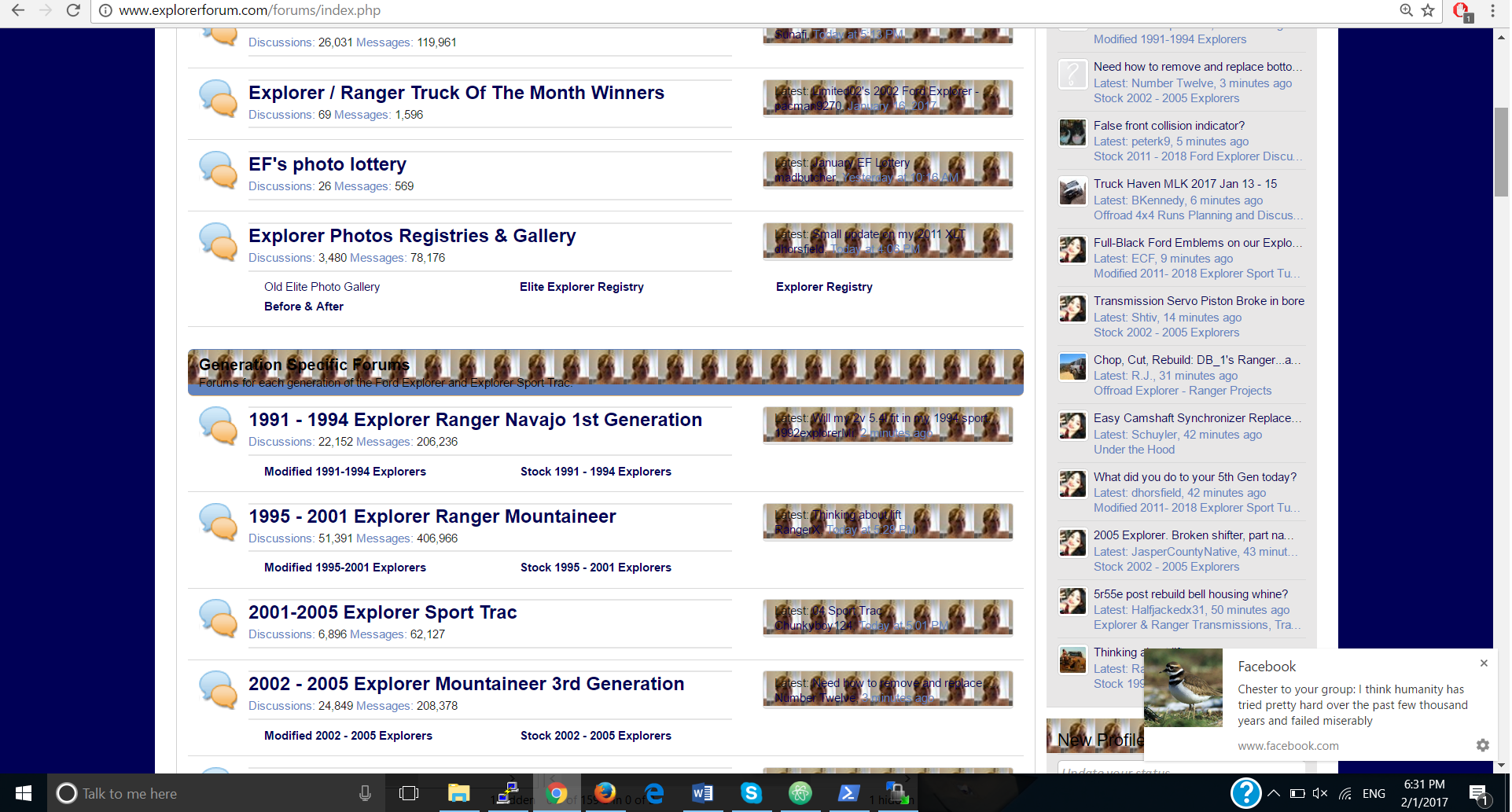Open 'False front collision indicator?' thread
The height and width of the screenshot is (812, 1512).
1169,126
